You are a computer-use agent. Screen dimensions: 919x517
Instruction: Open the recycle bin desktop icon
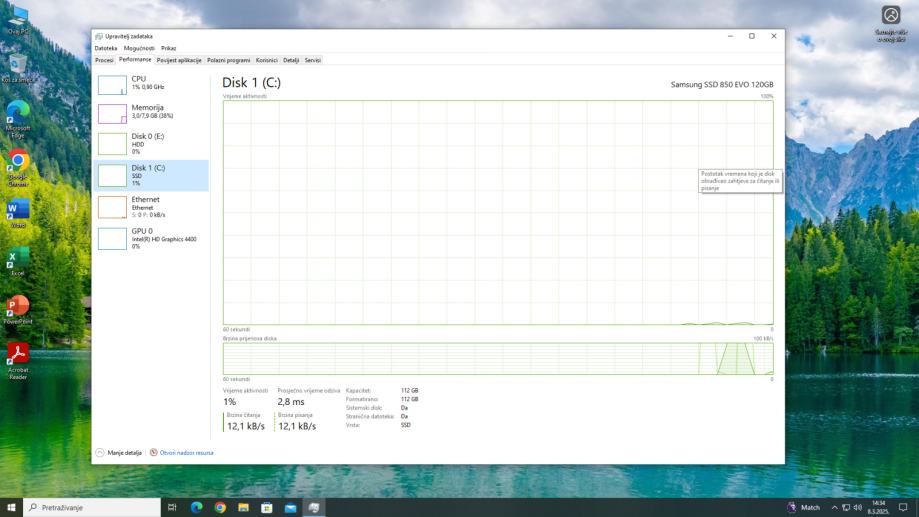pyautogui.click(x=18, y=68)
